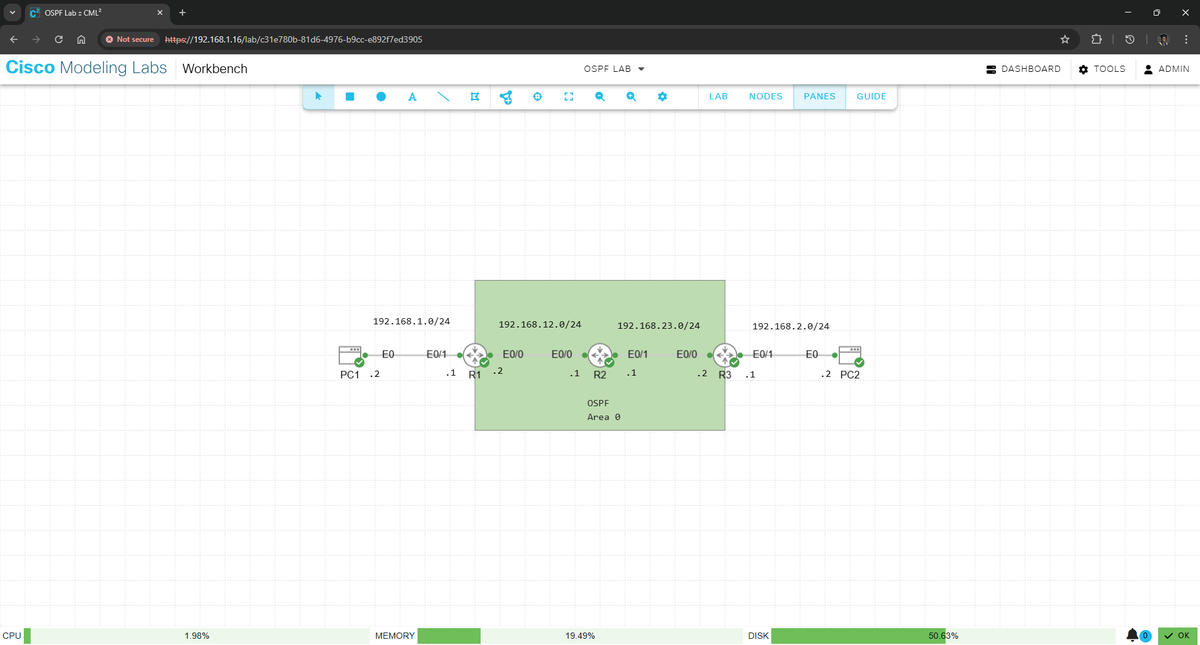Click the Area 0 text annotation
1200x645 pixels.
(x=603, y=417)
